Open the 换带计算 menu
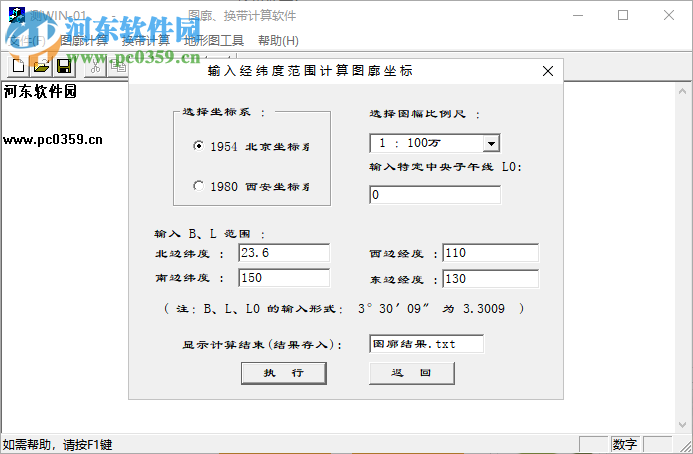The width and height of the screenshot is (693, 454). point(146,41)
